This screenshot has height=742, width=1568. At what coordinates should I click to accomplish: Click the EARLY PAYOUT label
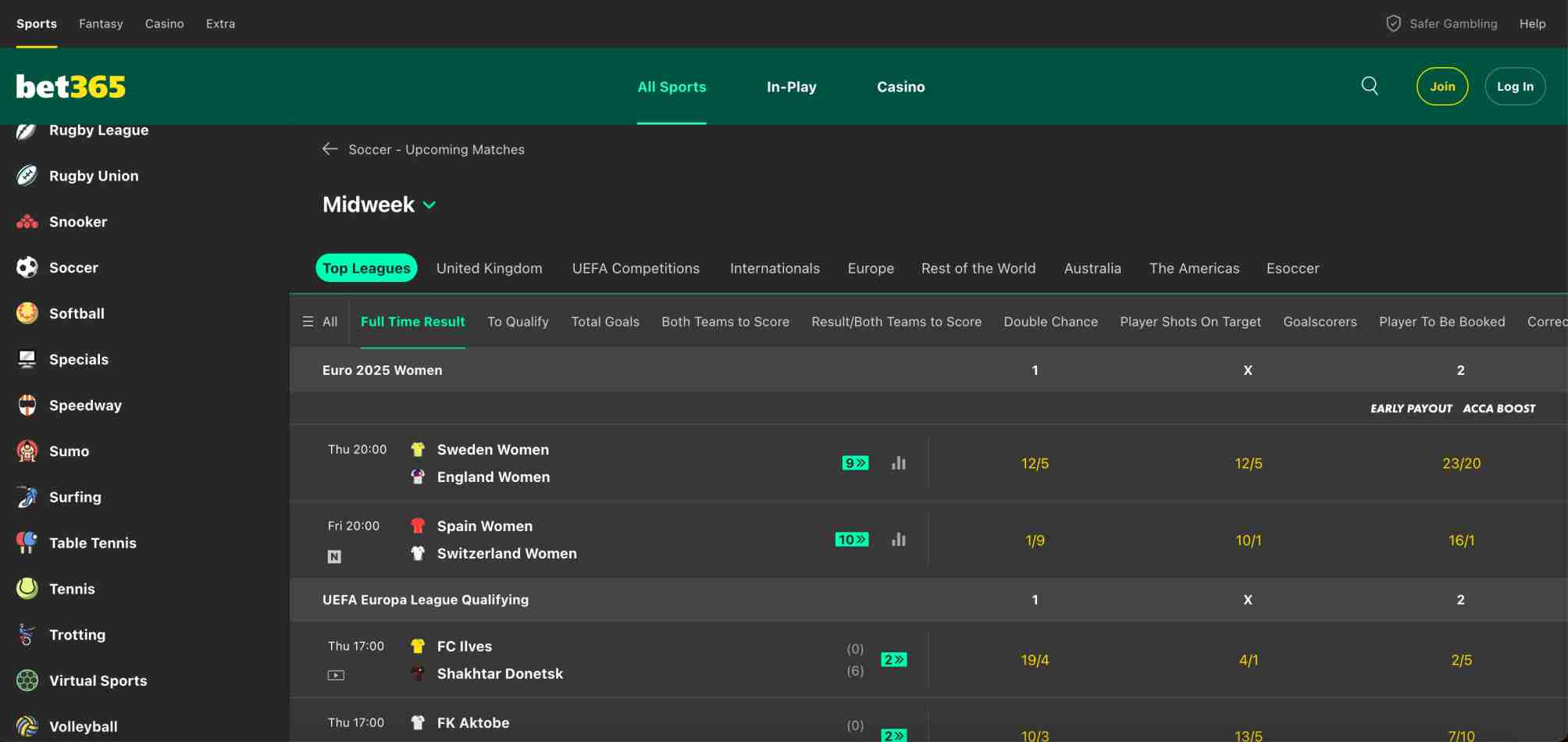pyautogui.click(x=1411, y=408)
